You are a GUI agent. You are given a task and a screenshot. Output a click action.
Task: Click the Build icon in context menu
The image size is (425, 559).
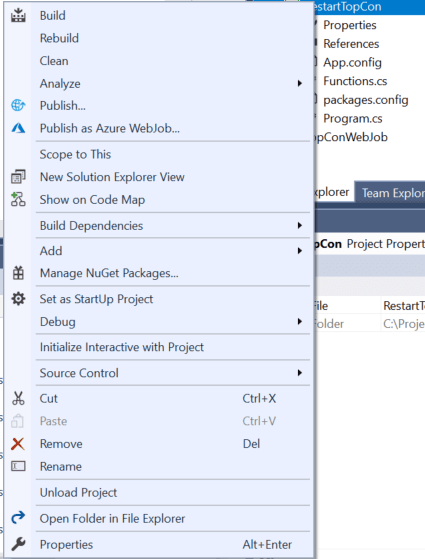(x=18, y=15)
